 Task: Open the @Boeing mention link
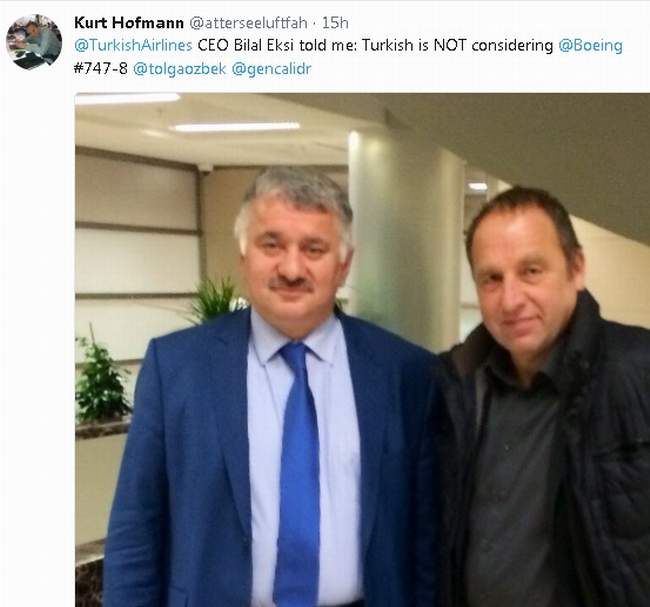(590, 46)
